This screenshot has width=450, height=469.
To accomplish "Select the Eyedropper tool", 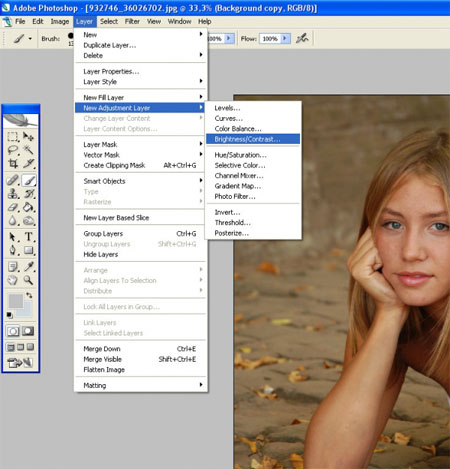I will (x=29, y=267).
